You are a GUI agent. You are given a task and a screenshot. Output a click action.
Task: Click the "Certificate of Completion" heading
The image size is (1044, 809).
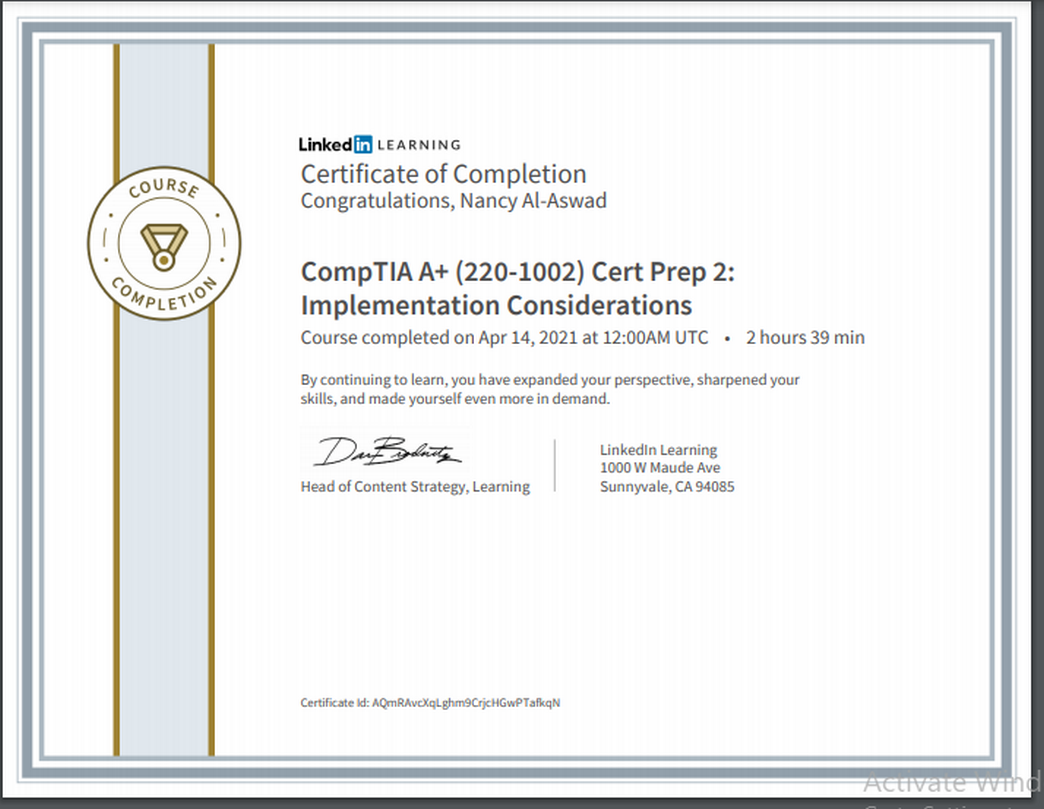point(443,174)
